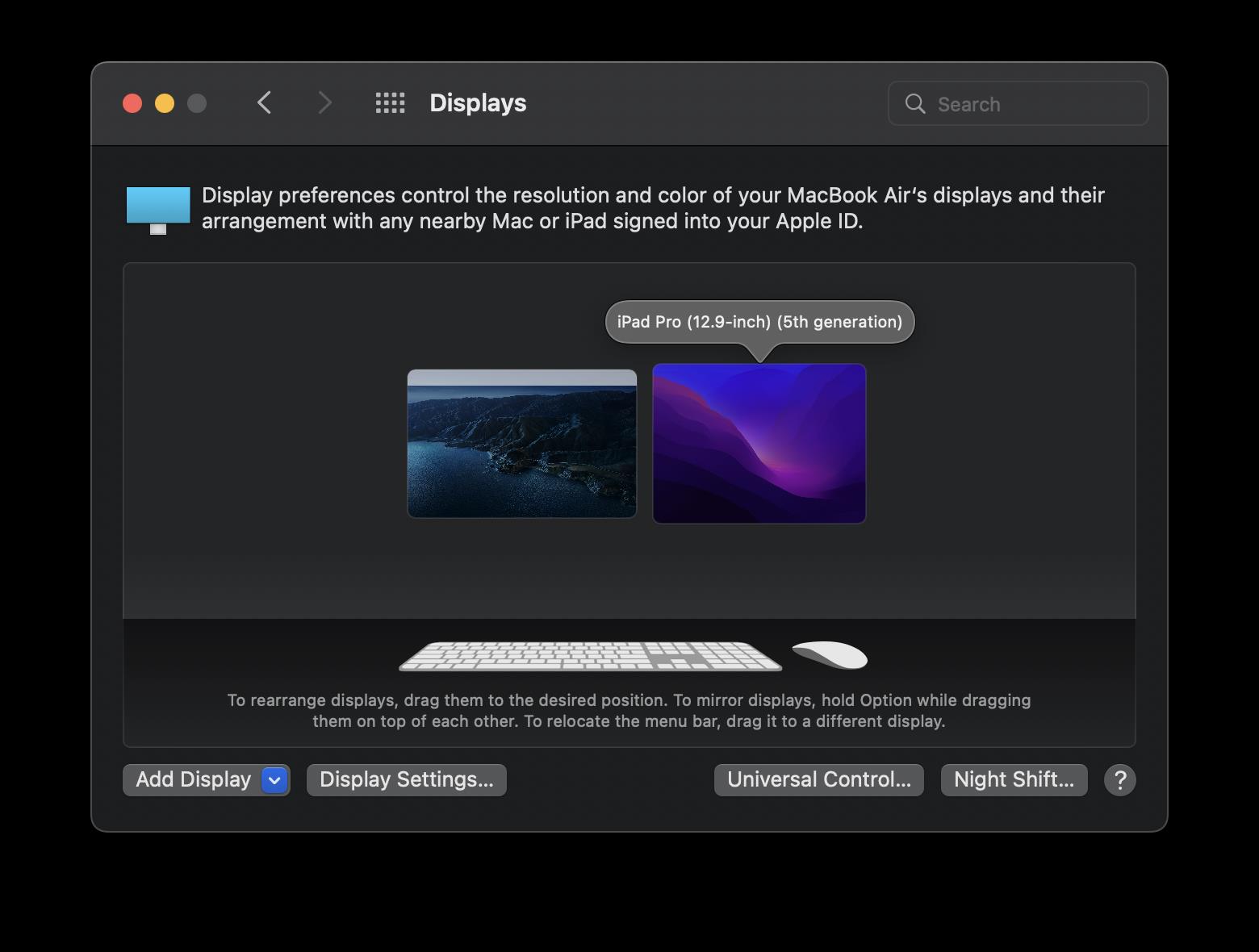Open Night Shift settings
1259x952 pixels.
click(x=1014, y=780)
